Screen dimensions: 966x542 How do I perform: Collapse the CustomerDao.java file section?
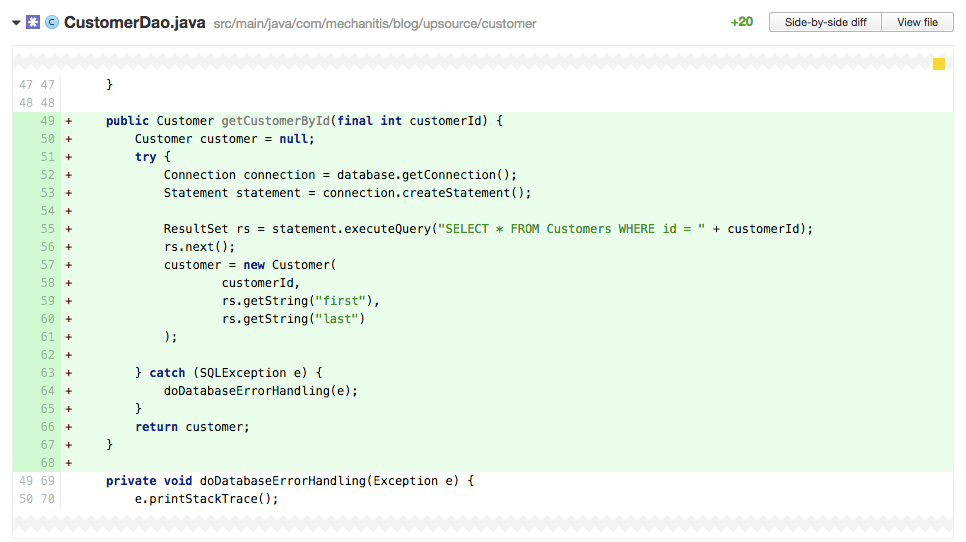click(16, 23)
